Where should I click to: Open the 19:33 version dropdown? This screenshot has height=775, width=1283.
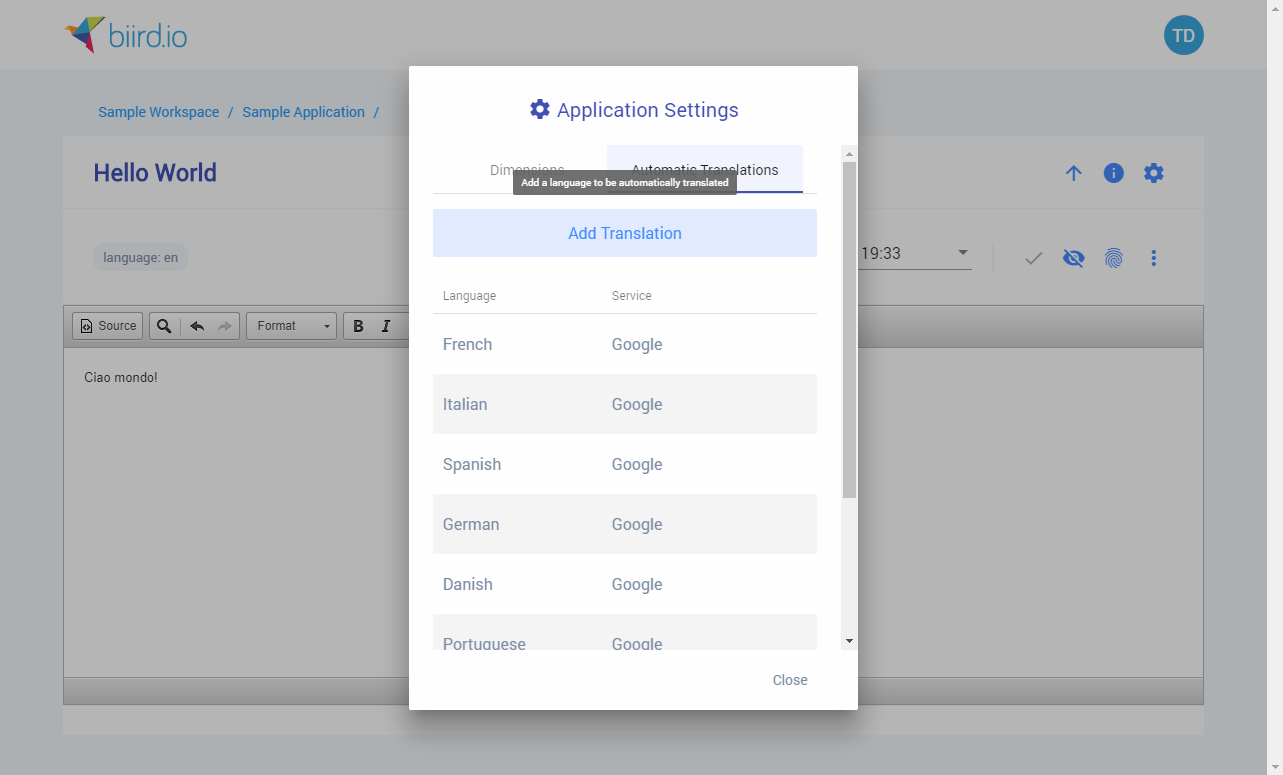click(x=914, y=253)
